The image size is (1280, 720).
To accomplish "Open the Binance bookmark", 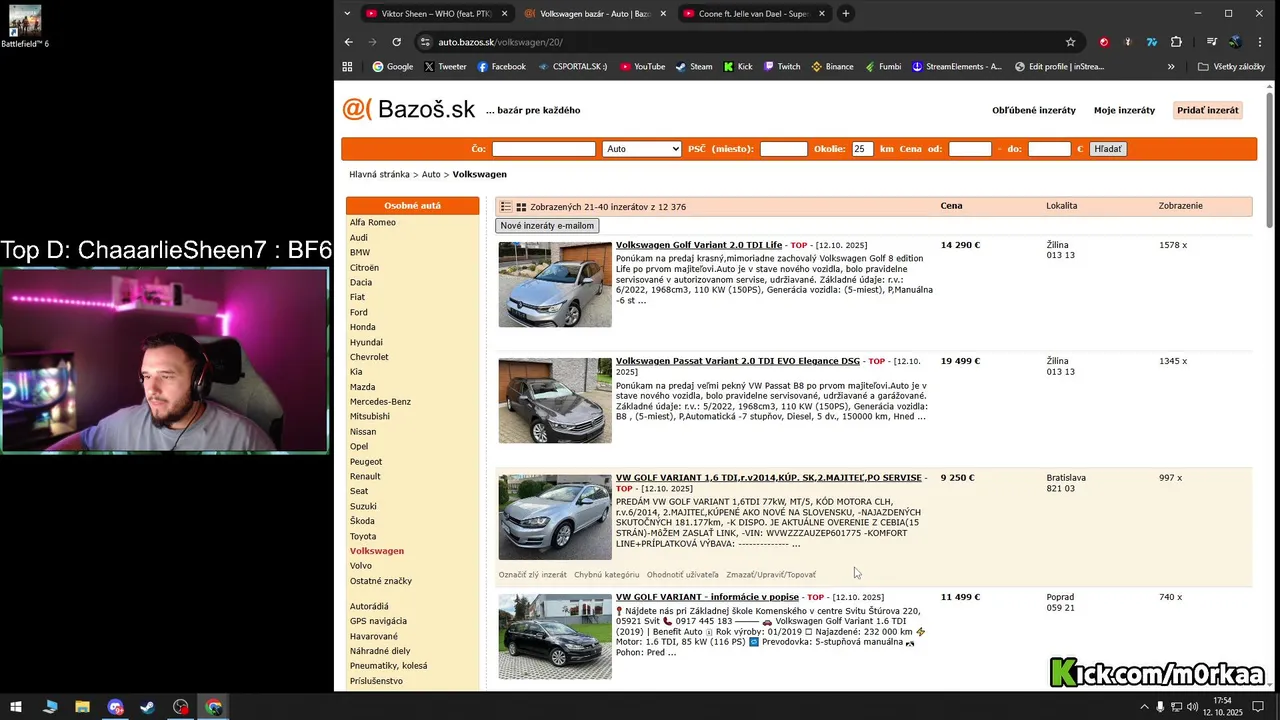I will [x=832, y=67].
